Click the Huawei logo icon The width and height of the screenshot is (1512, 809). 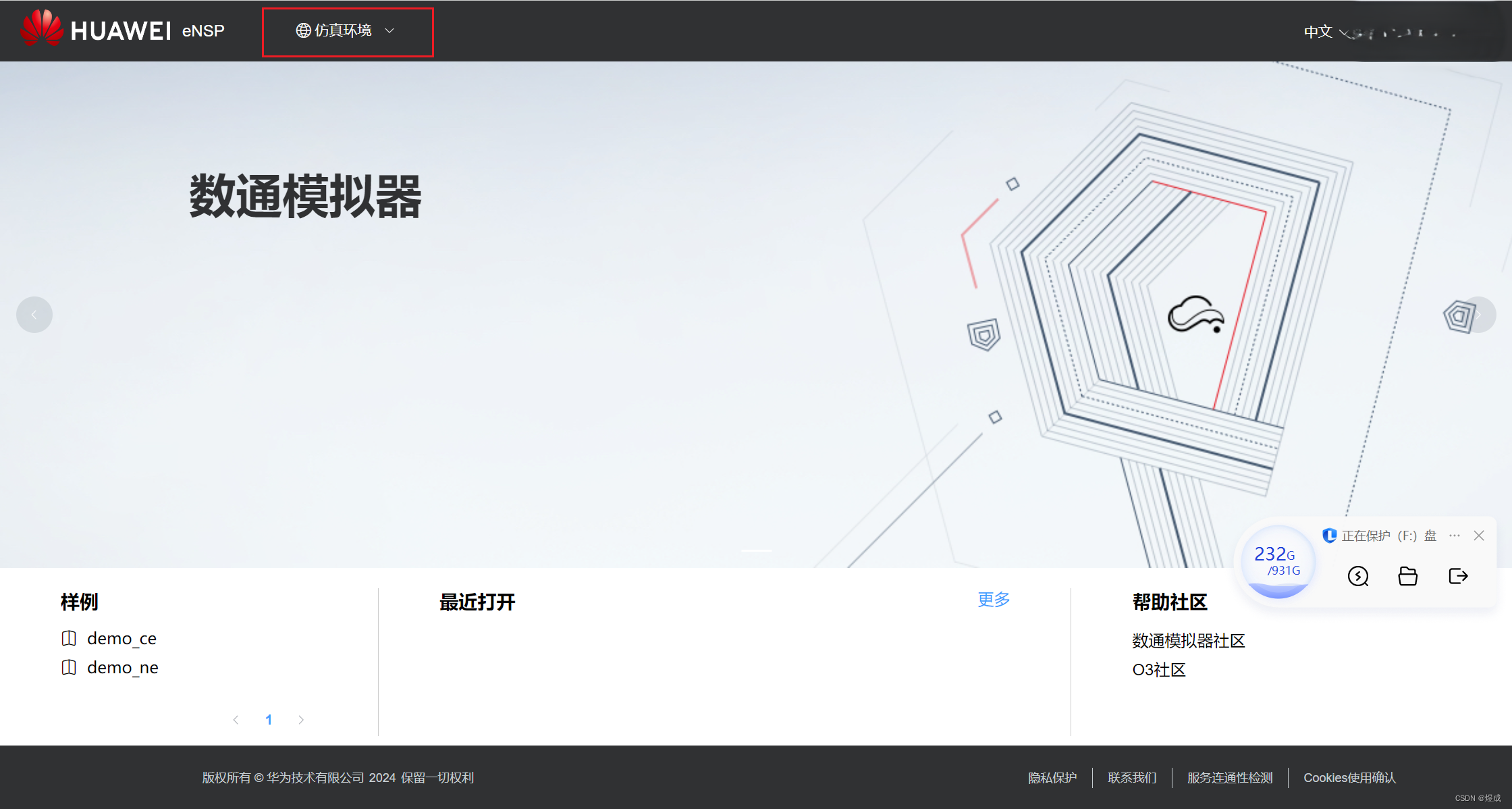click(x=42, y=28)
